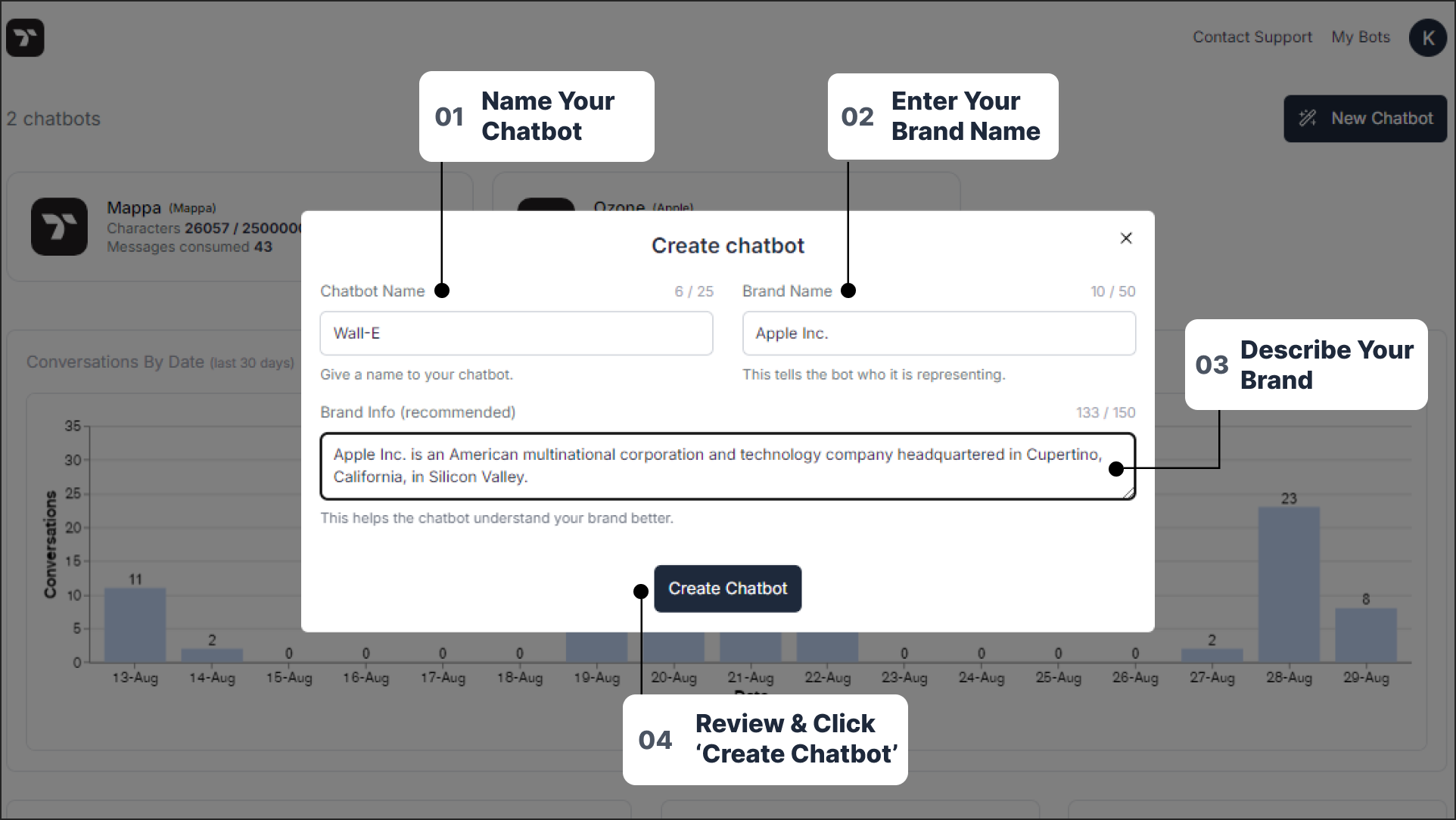Select the My Bots menu item
Image resolution: width=1456 pixels, height=820 pixels.
(x=1361, y=37)
